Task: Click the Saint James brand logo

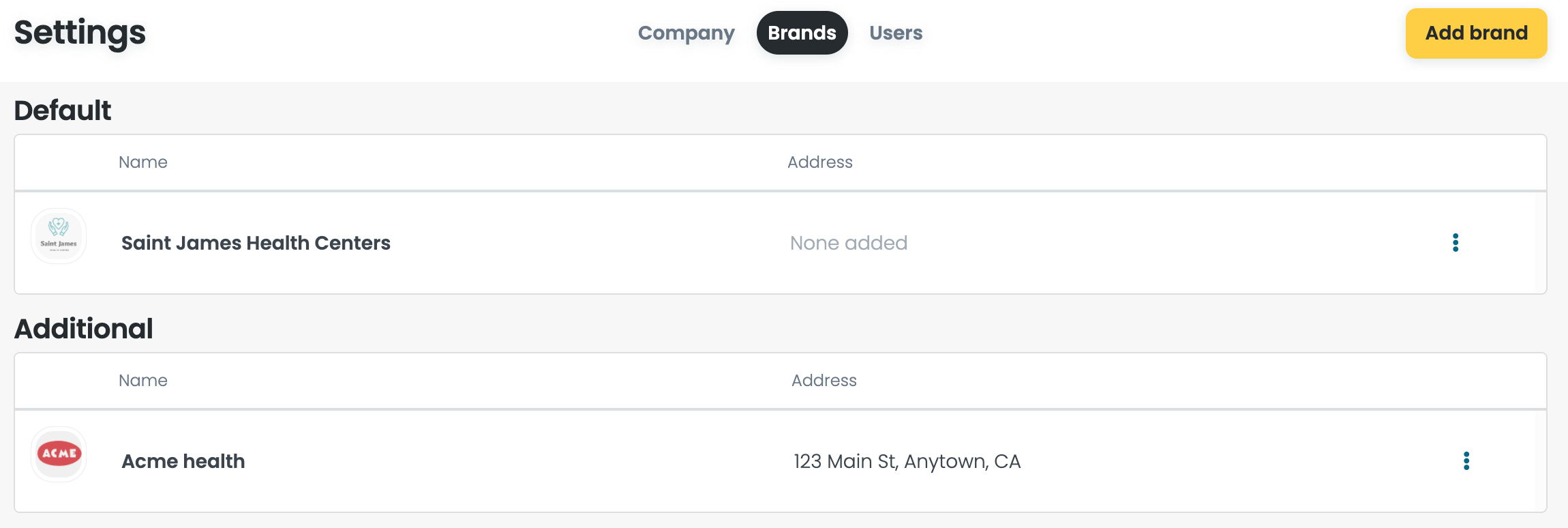Action: [x=59, y=236]
